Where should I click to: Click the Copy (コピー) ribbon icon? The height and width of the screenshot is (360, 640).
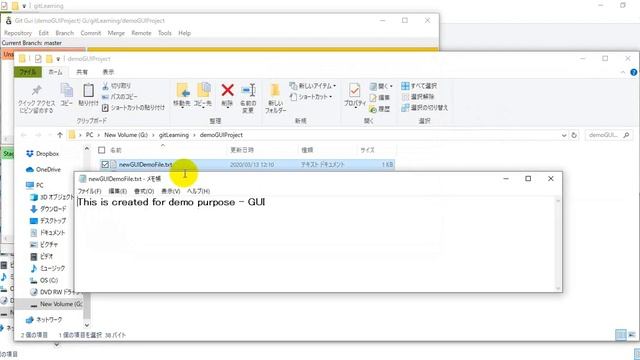pyautogui.click(x=67, y=95)
